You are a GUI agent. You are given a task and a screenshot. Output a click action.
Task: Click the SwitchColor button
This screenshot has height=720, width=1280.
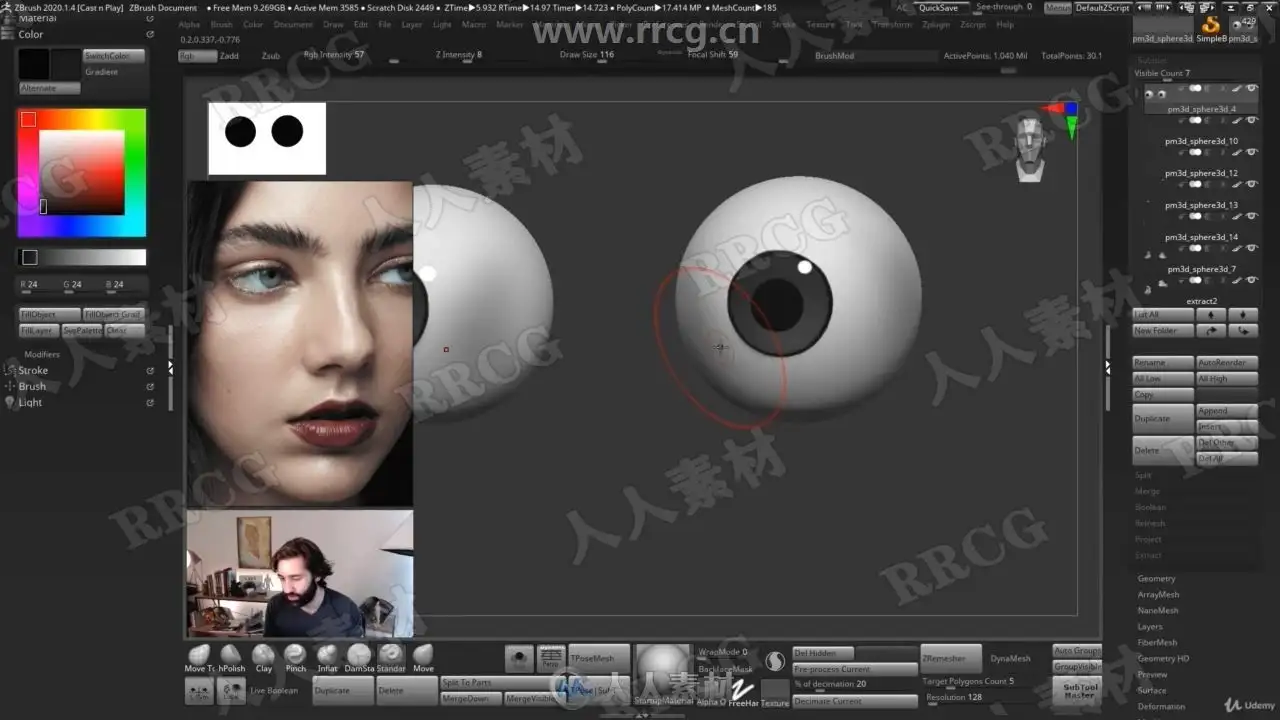pyautogui.click(x=113, y=56)
